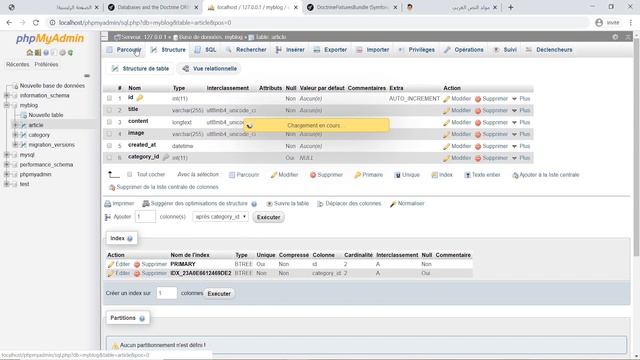The image size is (640, 360).
Task: Delete the content column via Supprimer
Action: pyautogui.click(x=491, y=122)
